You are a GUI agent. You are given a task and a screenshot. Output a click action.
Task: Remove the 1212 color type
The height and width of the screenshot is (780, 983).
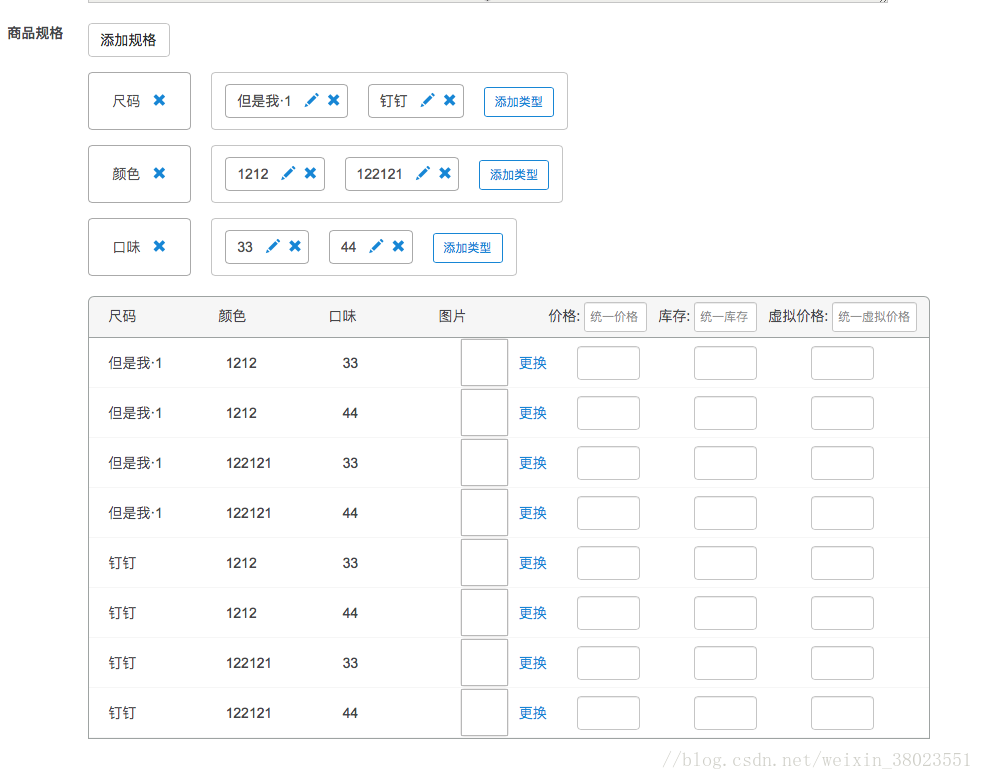click(x=310, y=173)
